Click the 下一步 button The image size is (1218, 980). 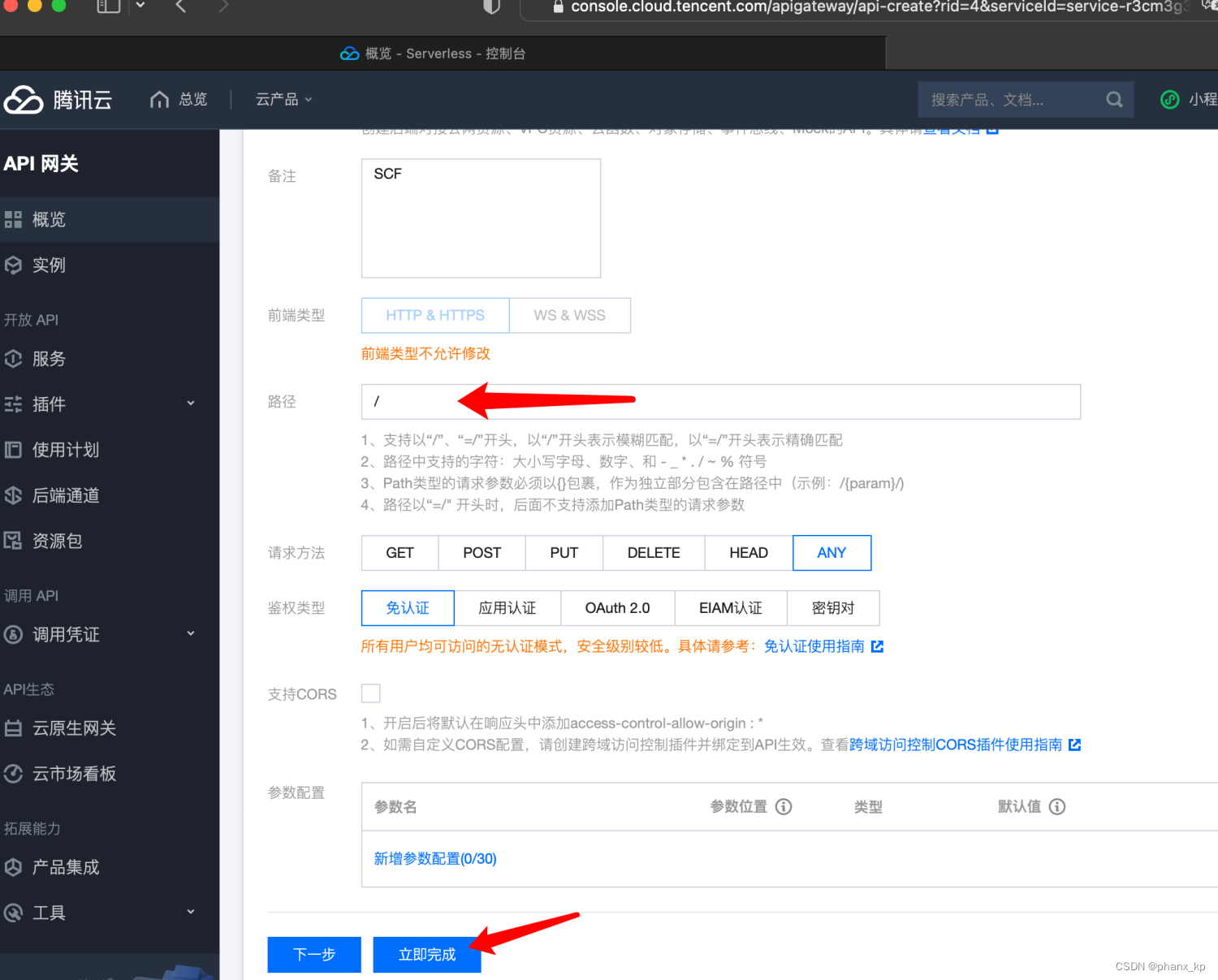(314, 955)
